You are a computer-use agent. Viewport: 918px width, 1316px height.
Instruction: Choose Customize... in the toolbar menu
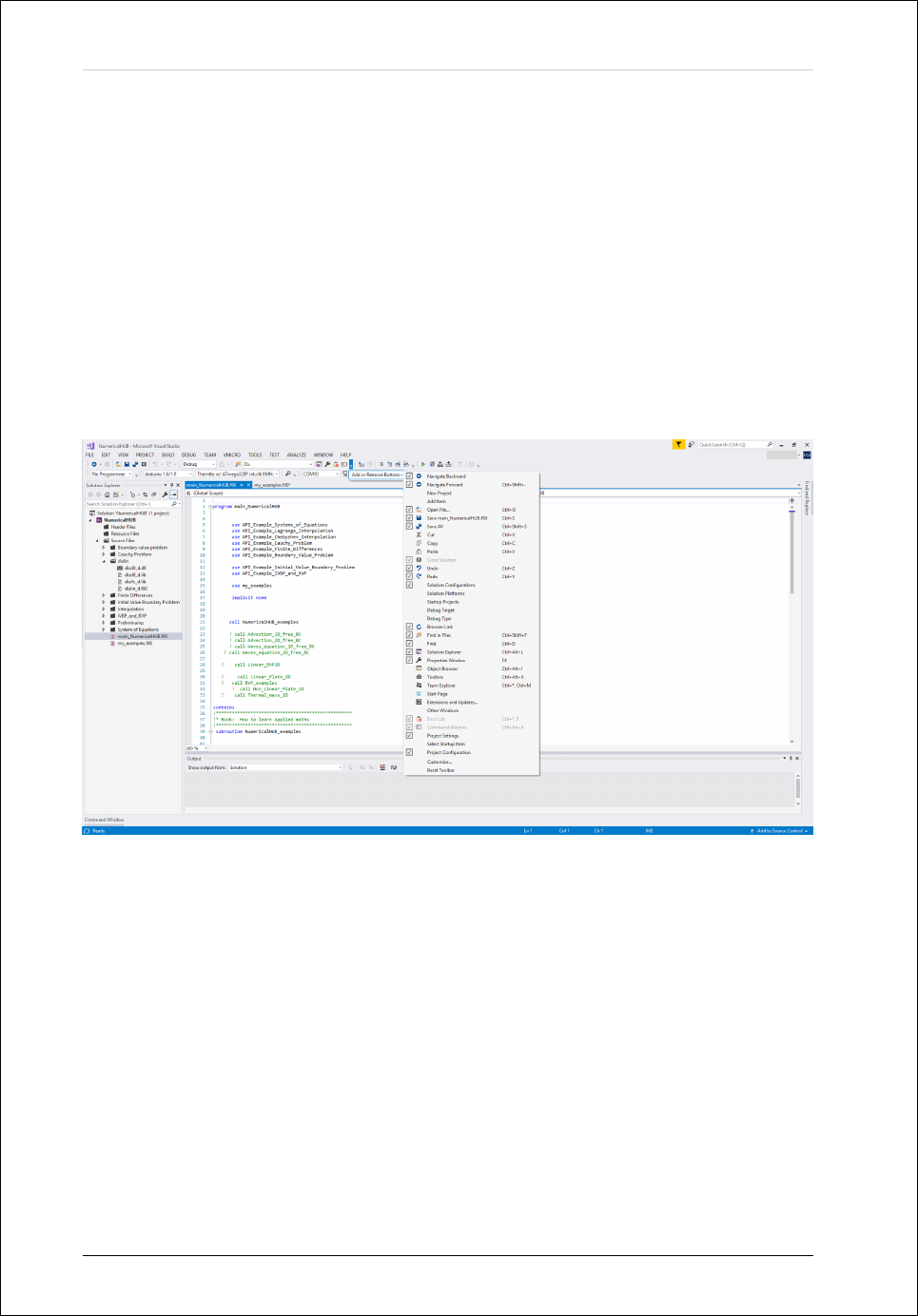pos(439,762)
